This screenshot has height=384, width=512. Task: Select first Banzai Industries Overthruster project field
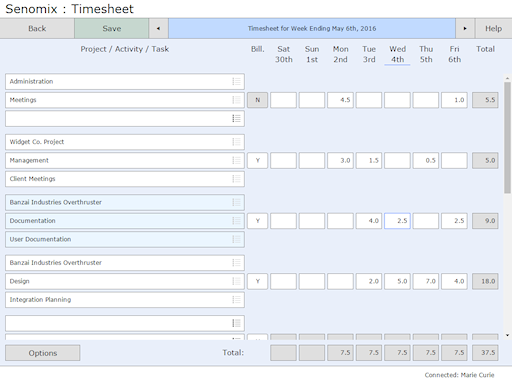(x=125, y=202)
